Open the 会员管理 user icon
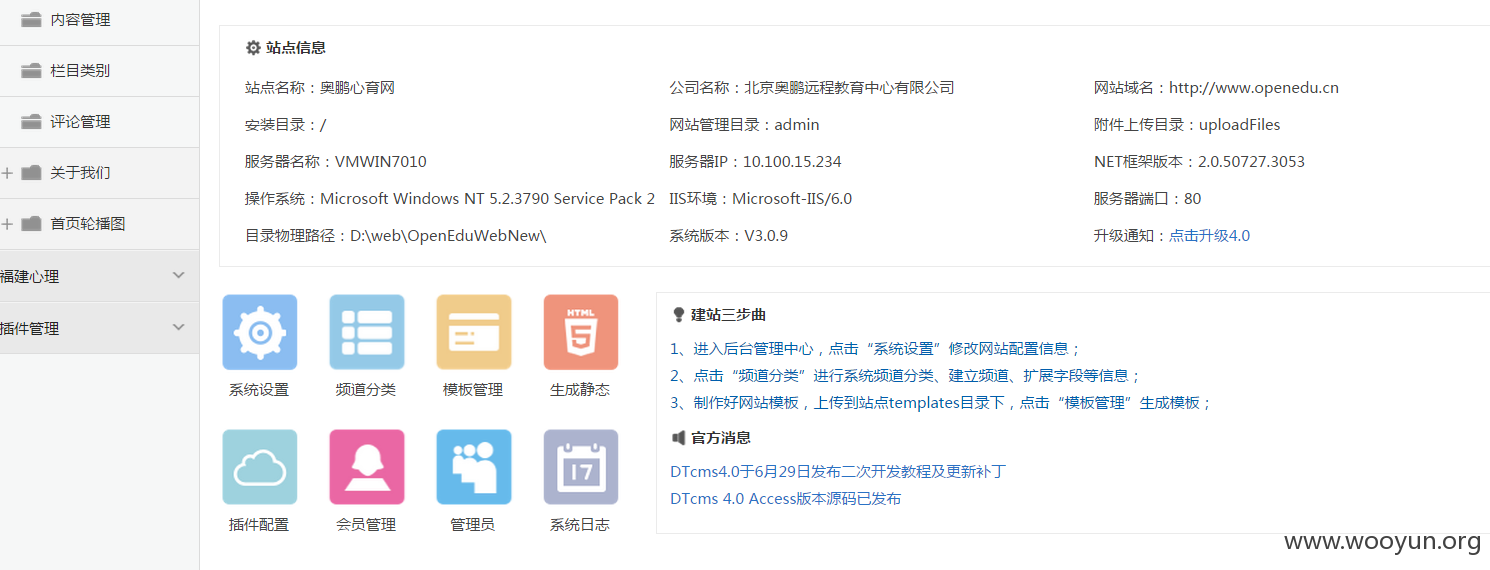The image size is (1490, 570). (367, 467)
